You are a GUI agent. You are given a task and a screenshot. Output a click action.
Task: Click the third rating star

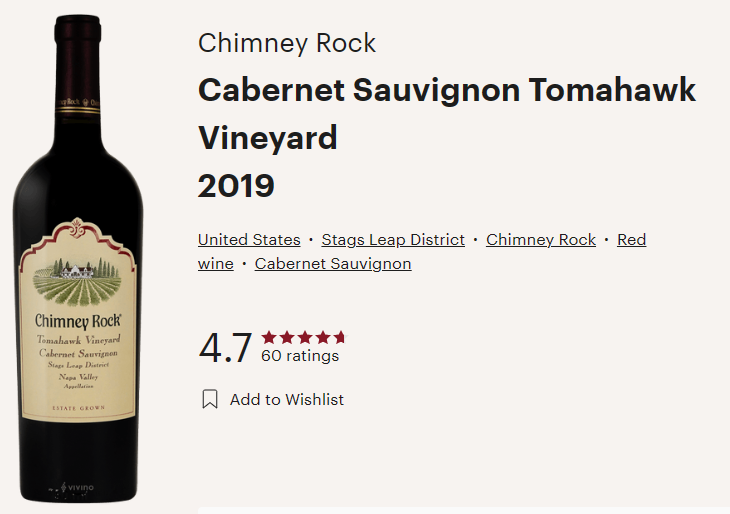[305, 337]
